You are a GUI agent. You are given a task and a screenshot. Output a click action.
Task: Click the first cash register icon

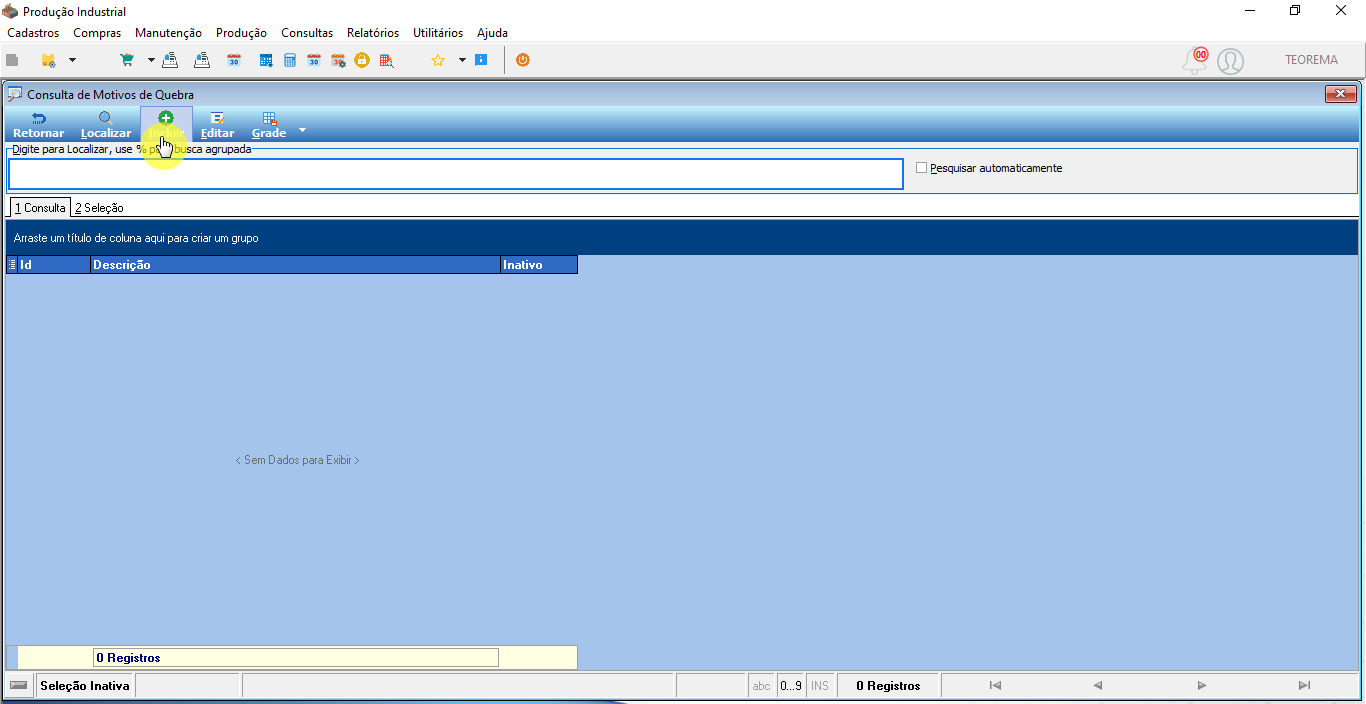click(x=170, y=60)
